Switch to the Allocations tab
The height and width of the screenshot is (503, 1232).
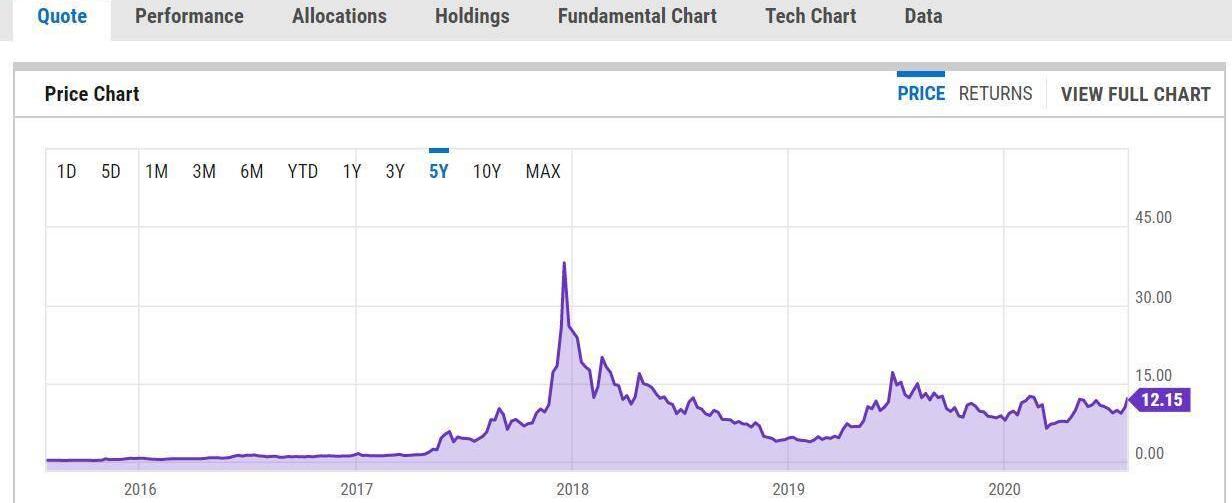coord(339,16)
